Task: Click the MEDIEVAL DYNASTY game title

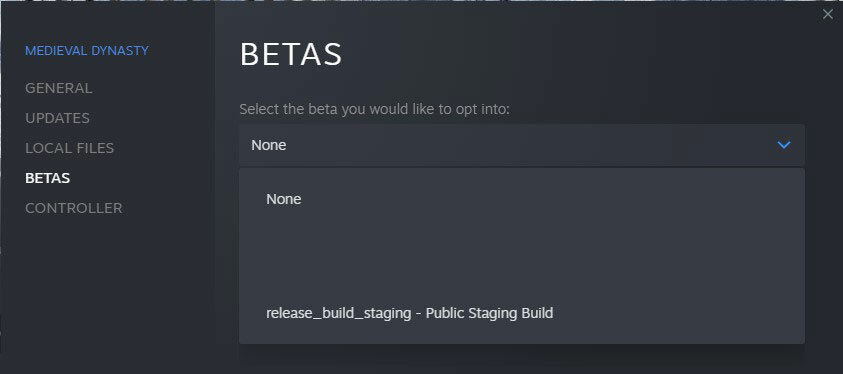Action: (x=87, y=51)
